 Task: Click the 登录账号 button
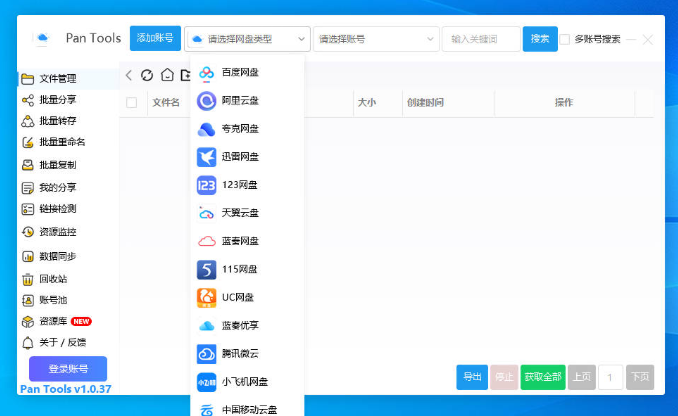(x=68, y=369)
